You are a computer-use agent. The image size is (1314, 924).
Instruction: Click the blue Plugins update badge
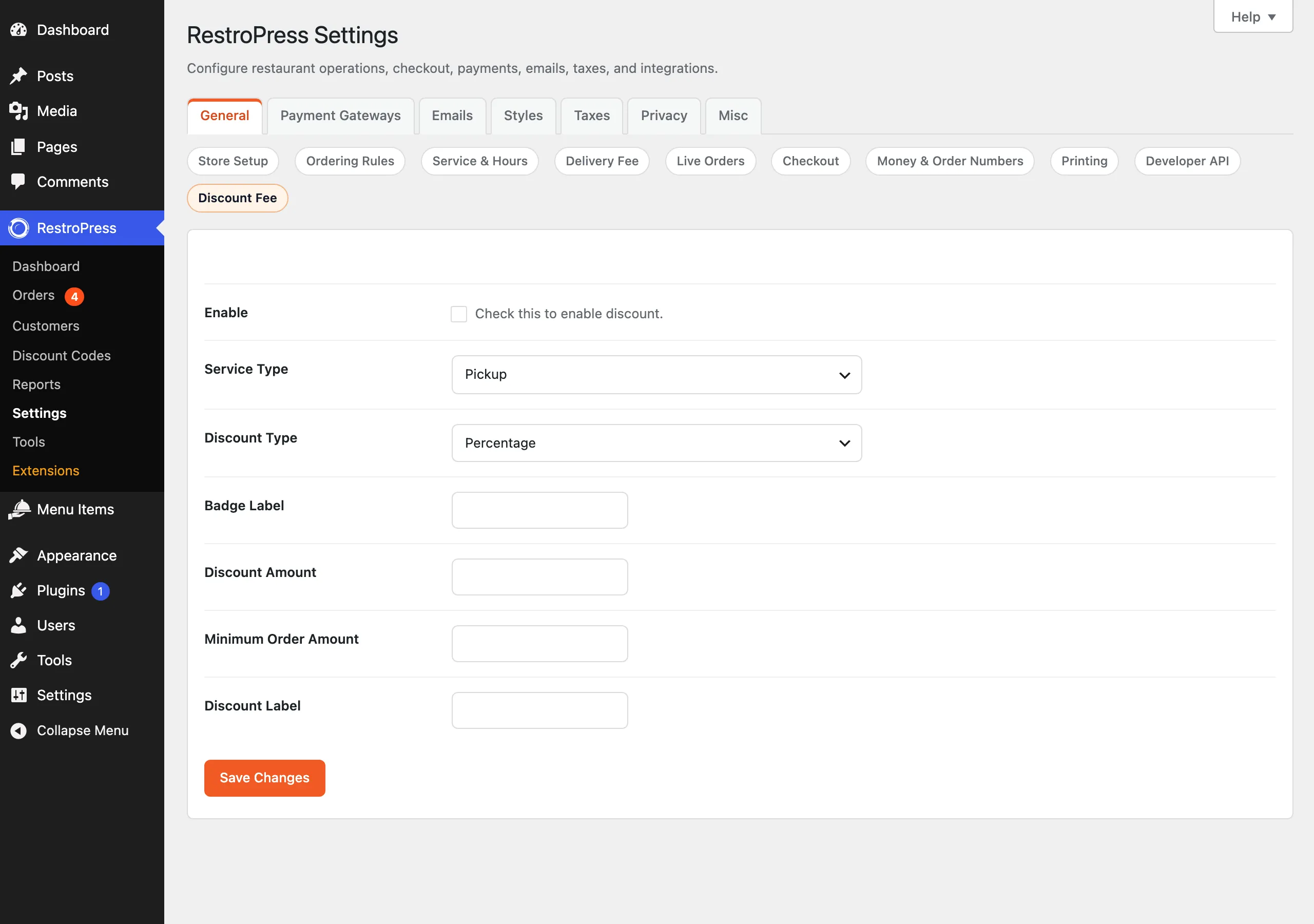[x=100, y=591]
